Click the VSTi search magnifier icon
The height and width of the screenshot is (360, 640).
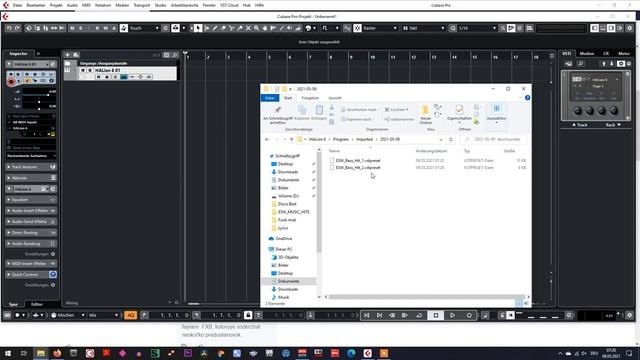tap(581, 64)
